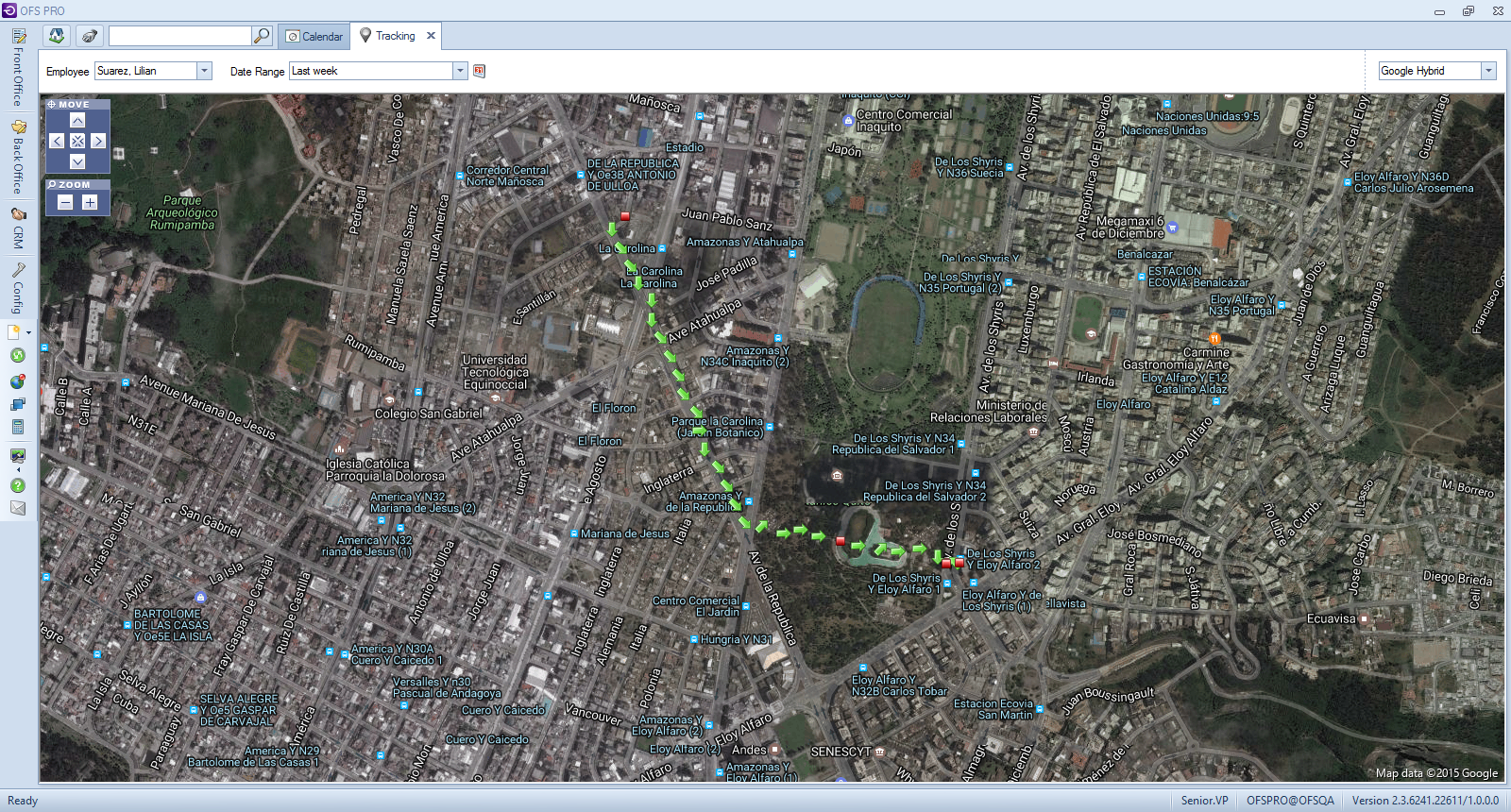Open the custom date calendar picker icon
This screenshot has width=1511, height=812.
tap(479, 71)
